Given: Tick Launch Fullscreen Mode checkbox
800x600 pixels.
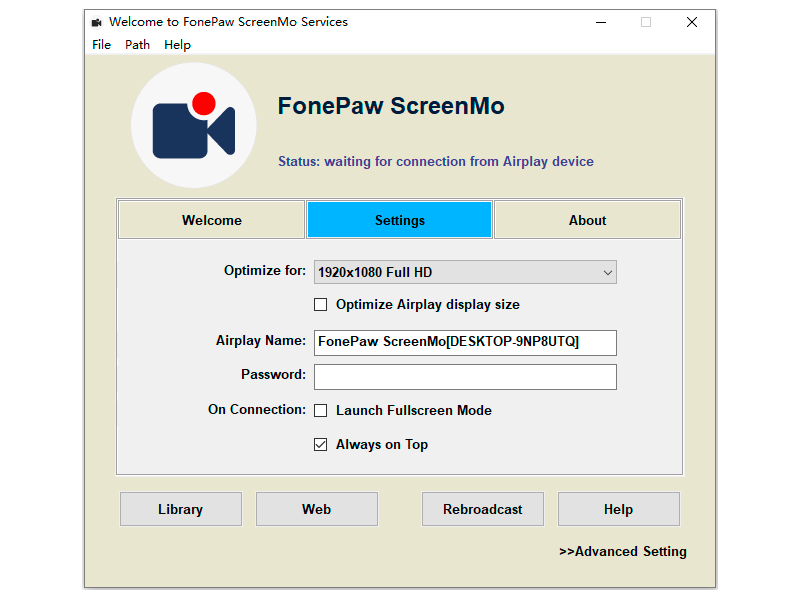Looking at the screenshot, I should click(x=320, y=411).
